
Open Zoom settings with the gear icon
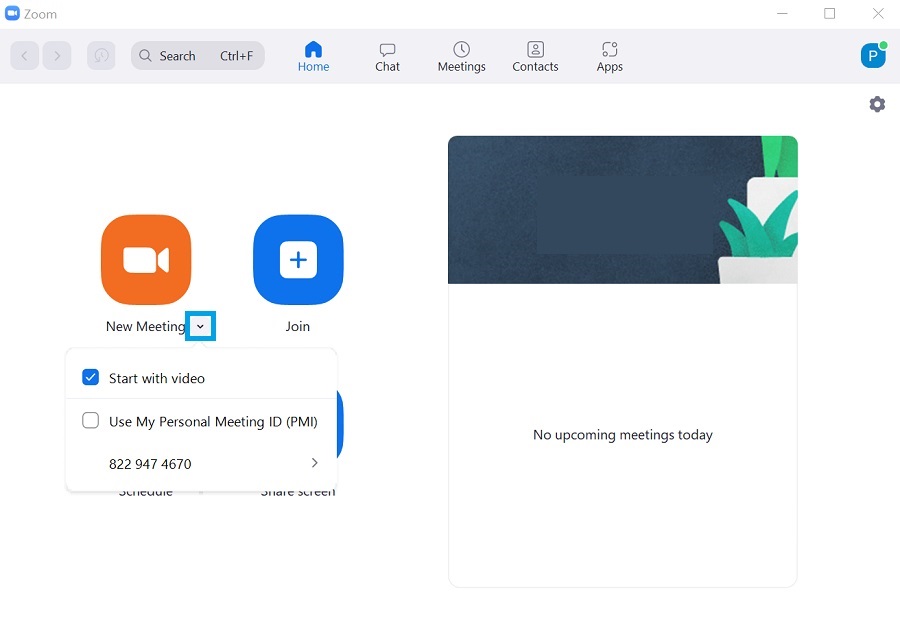[x=877, y=103]
